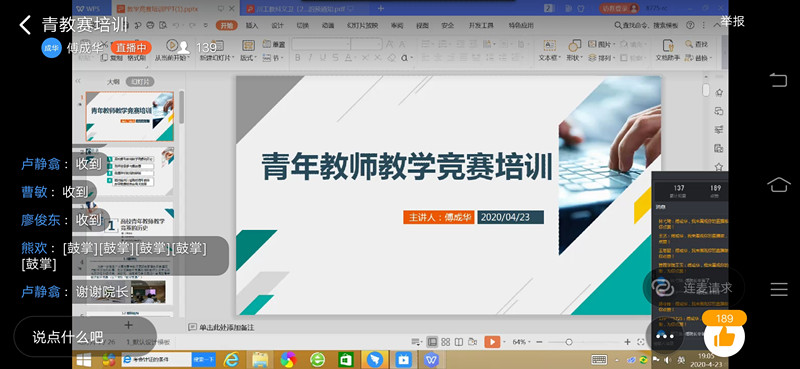Expand the 文本框 text box dropdown

[549, 58]
